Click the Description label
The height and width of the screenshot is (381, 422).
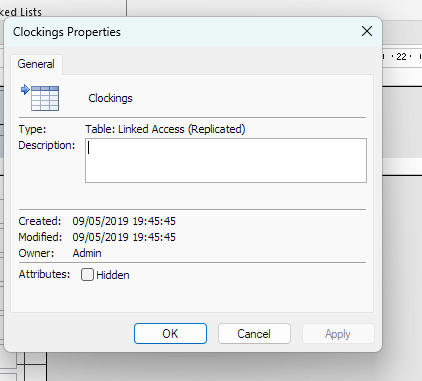point(47,145)
